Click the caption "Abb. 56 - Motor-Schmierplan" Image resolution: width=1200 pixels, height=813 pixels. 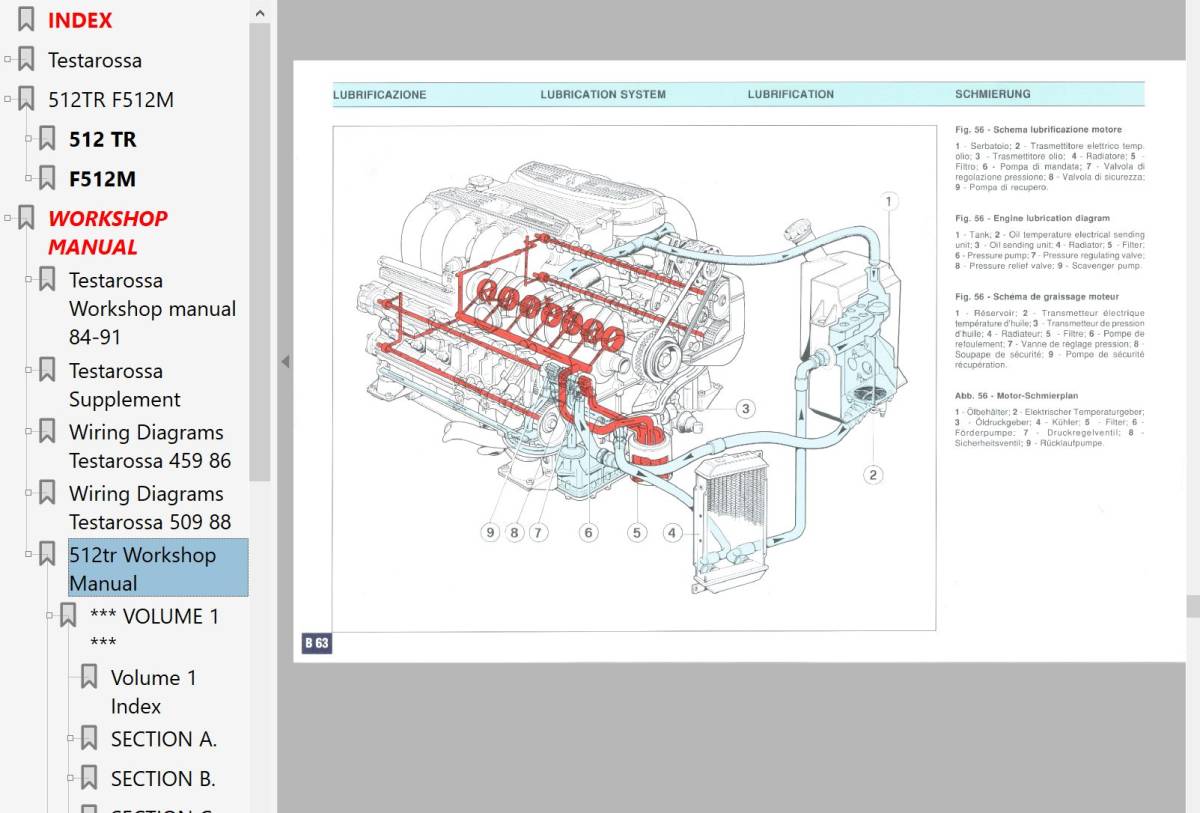pyautogui.click(x=1016, y=396)
